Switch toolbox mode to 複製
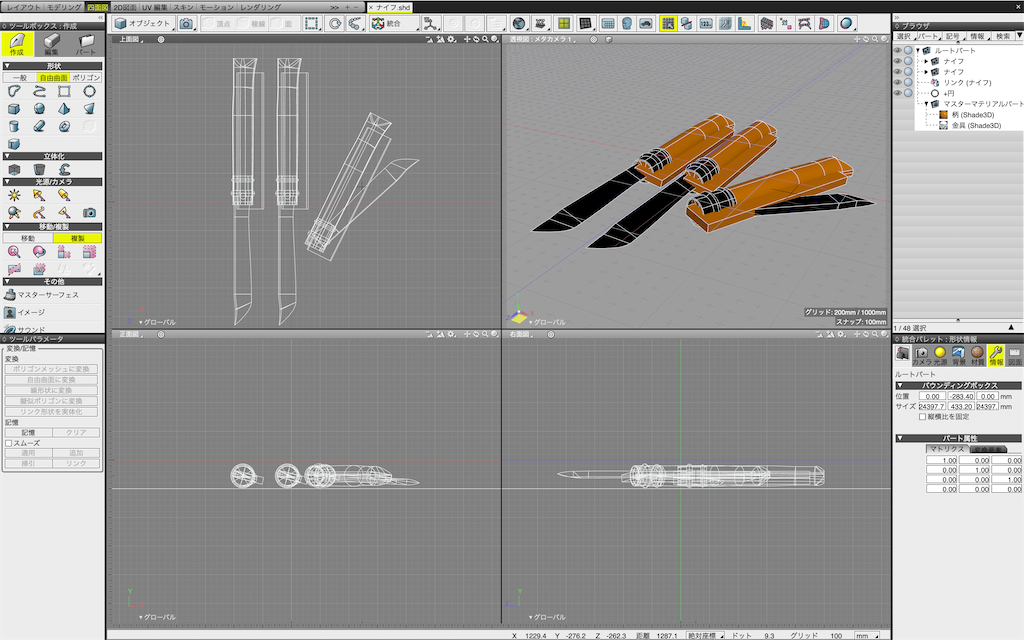The width and height of the screenshot is (1024, 640). click(77, 238)
